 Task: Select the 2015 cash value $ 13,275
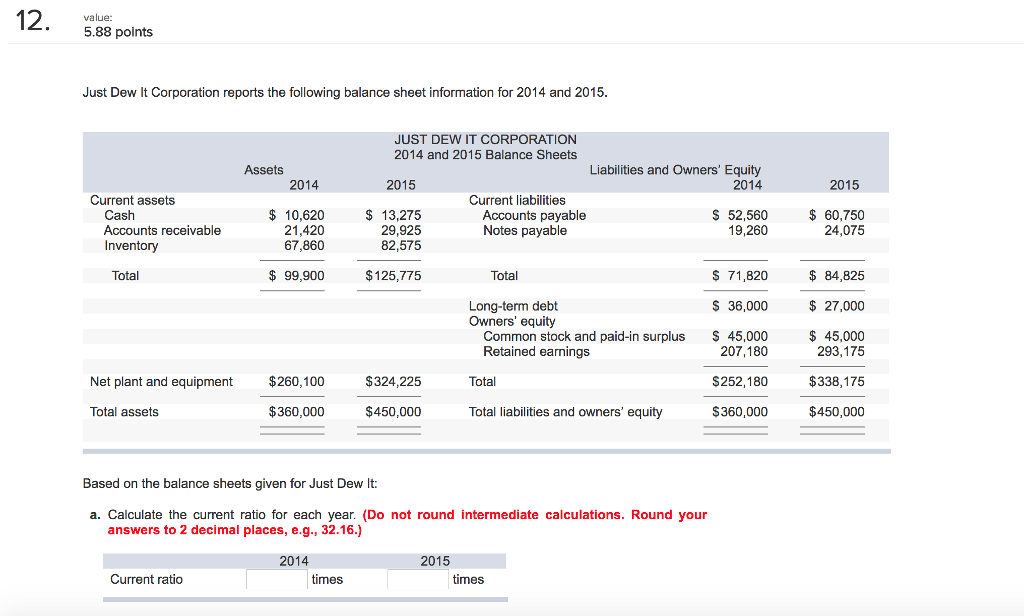[393, 216]
